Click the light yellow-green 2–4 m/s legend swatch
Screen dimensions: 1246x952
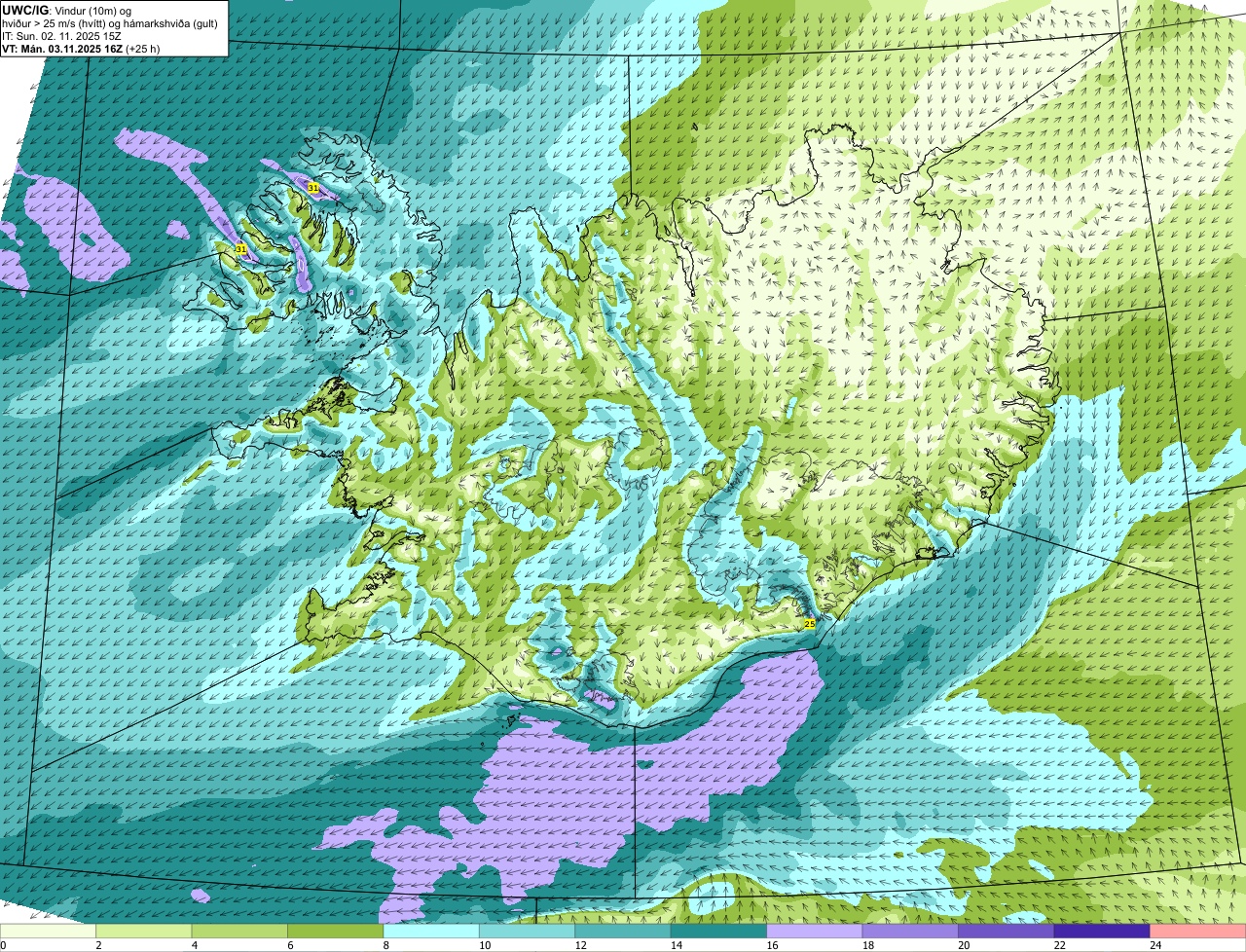[x=143, y=931]
